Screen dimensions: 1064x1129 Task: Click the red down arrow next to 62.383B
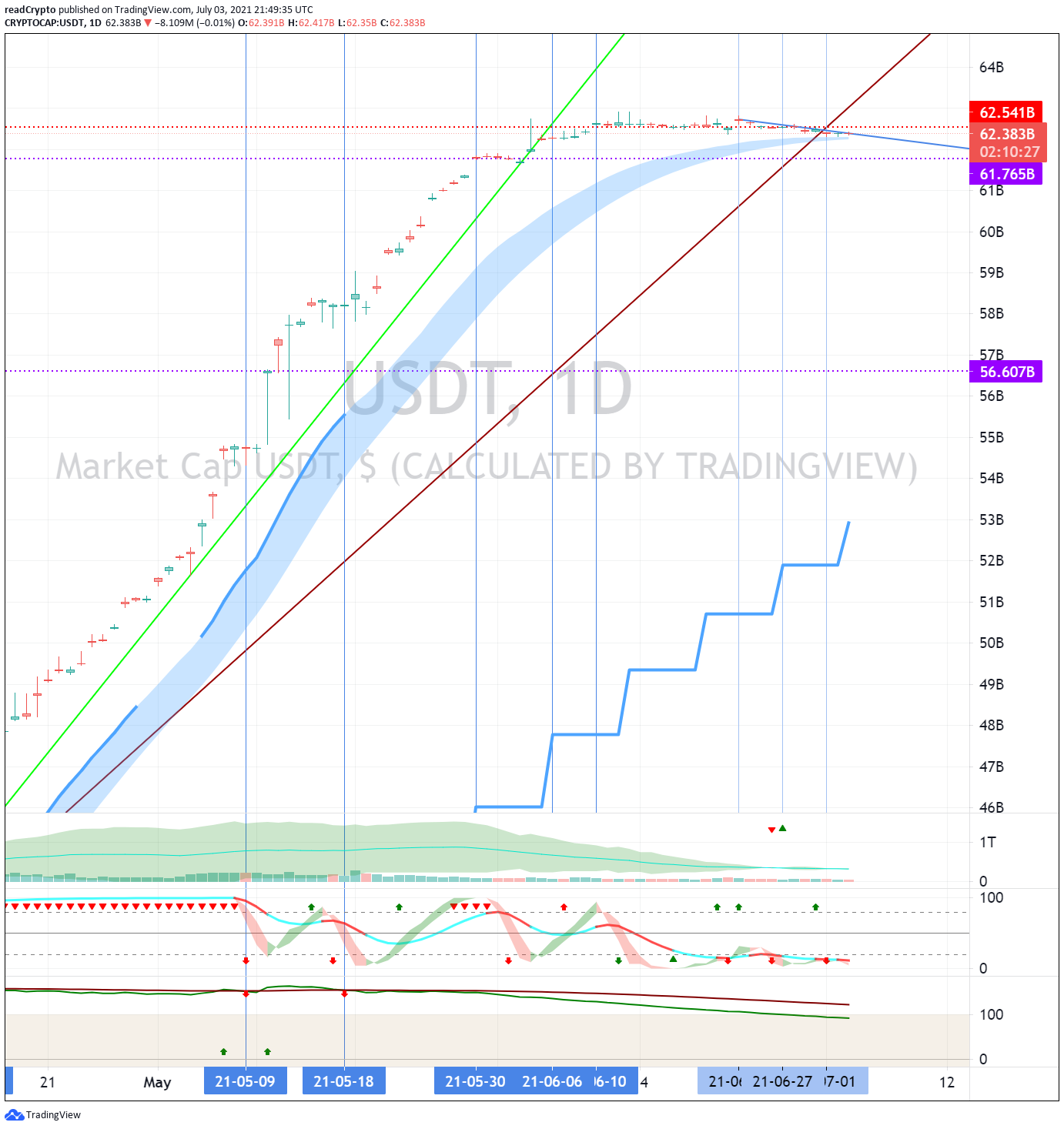tap(148, 23)
